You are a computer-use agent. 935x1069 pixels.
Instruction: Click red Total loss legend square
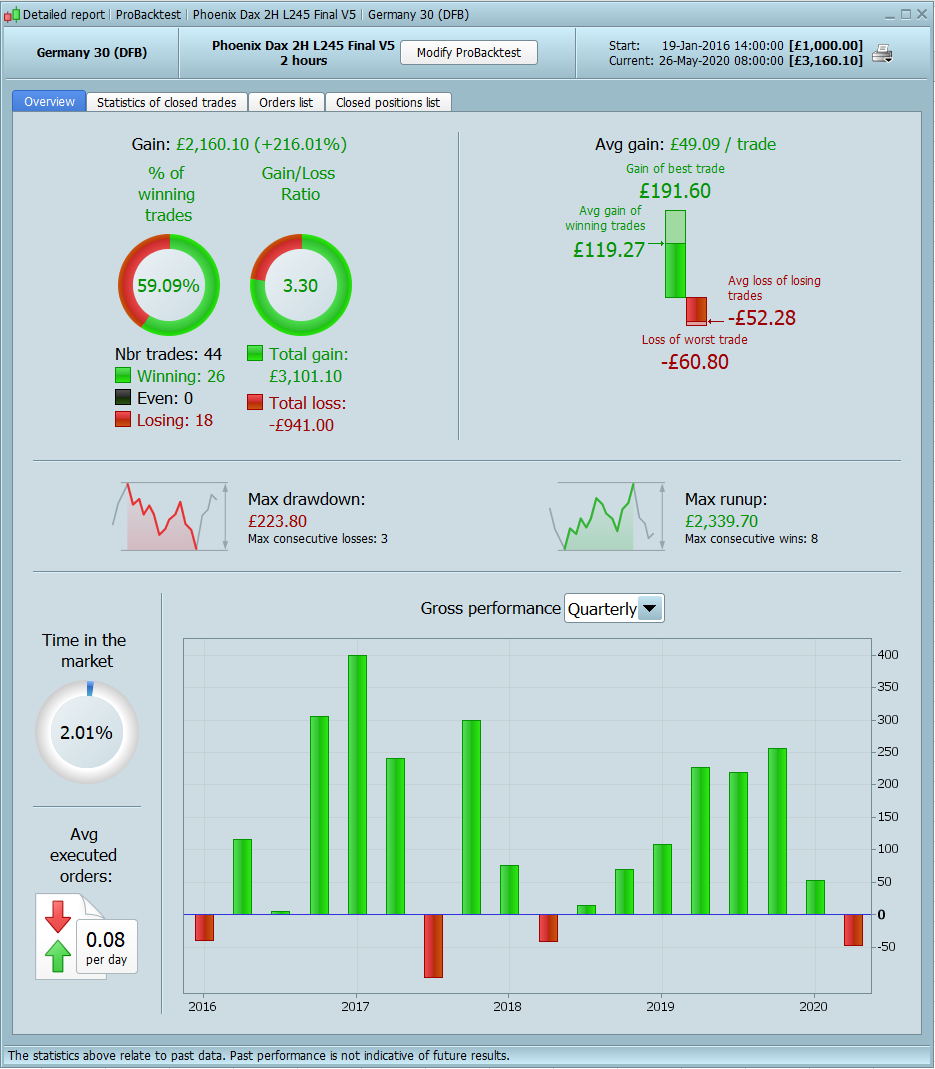pyautogui.click(x=255, y=402)
